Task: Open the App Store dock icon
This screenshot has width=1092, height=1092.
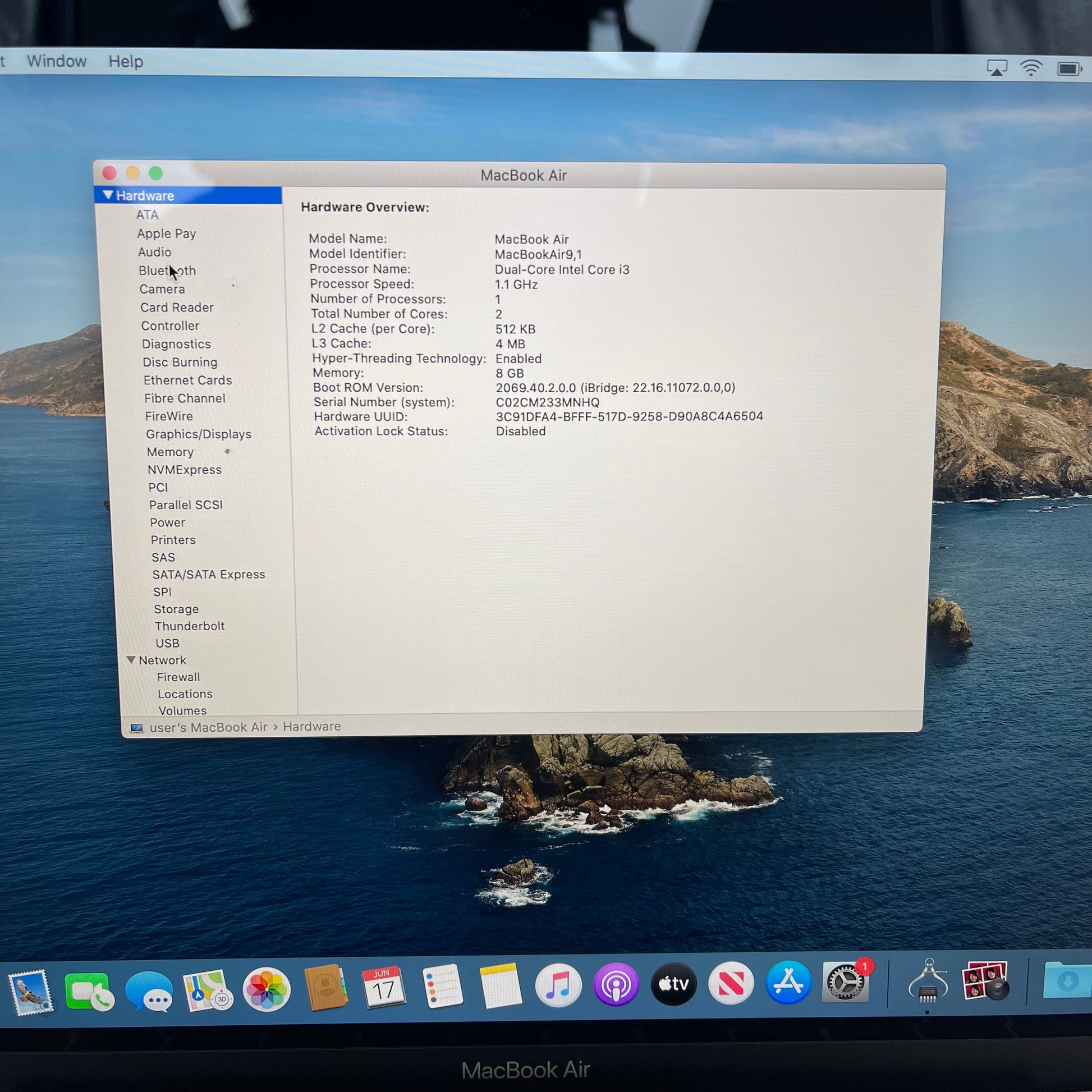Action: pyautogui.click(x=788, y=983)
